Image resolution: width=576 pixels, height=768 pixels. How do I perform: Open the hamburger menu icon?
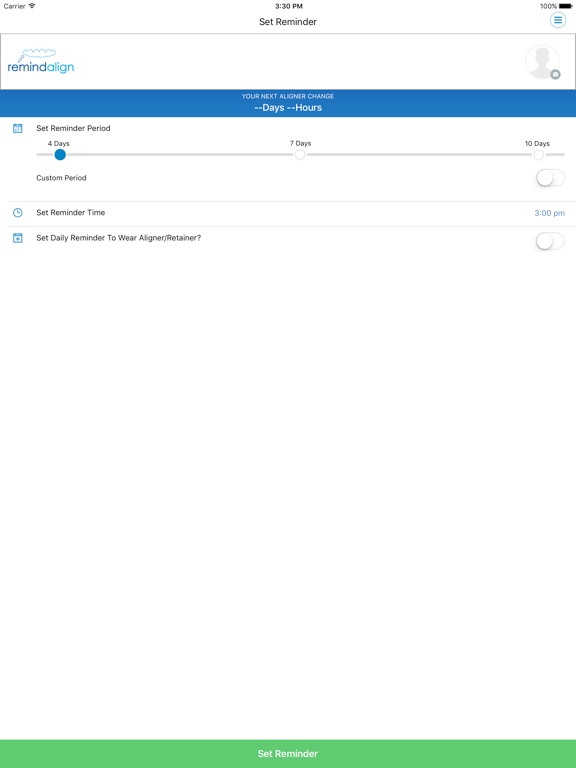point(557,20)
